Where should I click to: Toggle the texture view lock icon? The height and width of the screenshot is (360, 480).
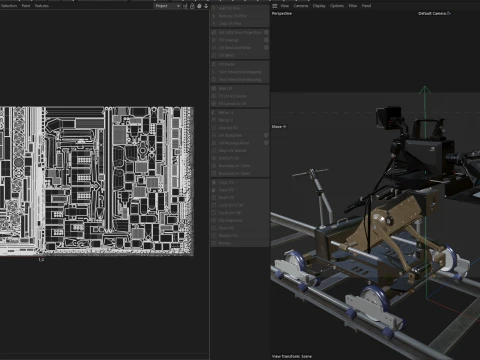tap(192, 6)
